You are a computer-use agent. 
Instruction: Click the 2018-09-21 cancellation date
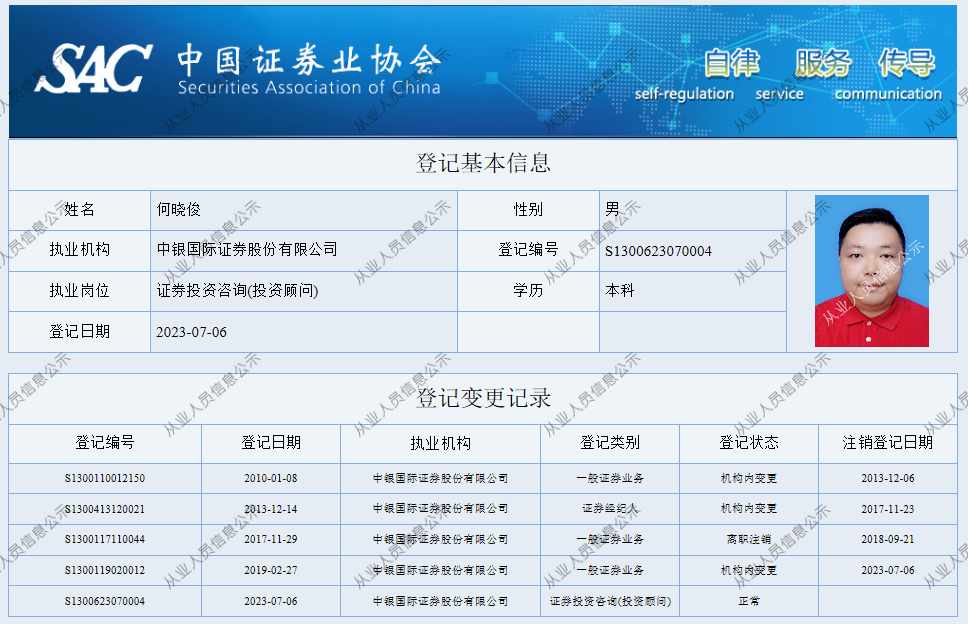coord(887,540)
